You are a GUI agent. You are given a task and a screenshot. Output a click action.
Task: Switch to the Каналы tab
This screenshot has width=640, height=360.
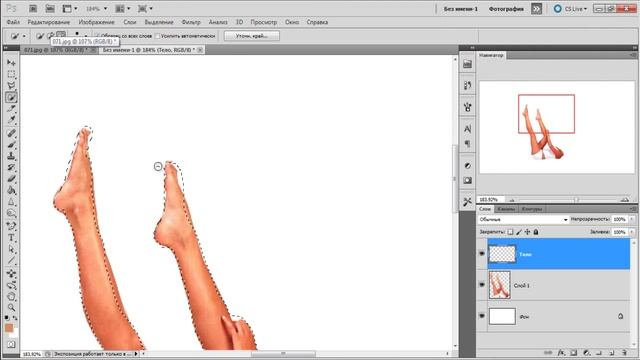pyautogui.click(x=506, y=209)
